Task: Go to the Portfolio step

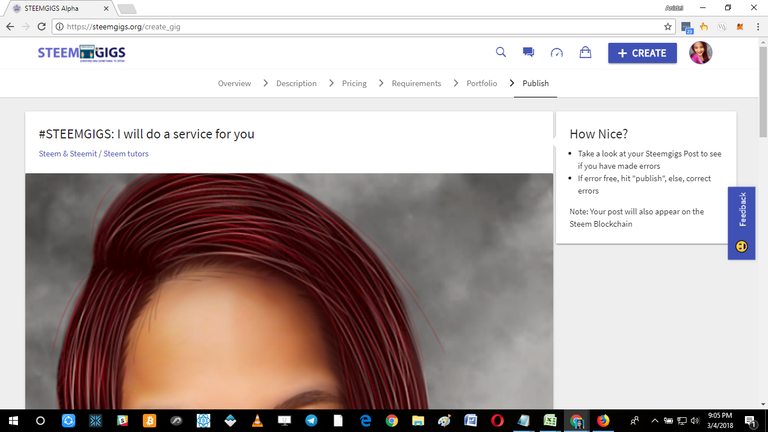Action: (481, 83)
